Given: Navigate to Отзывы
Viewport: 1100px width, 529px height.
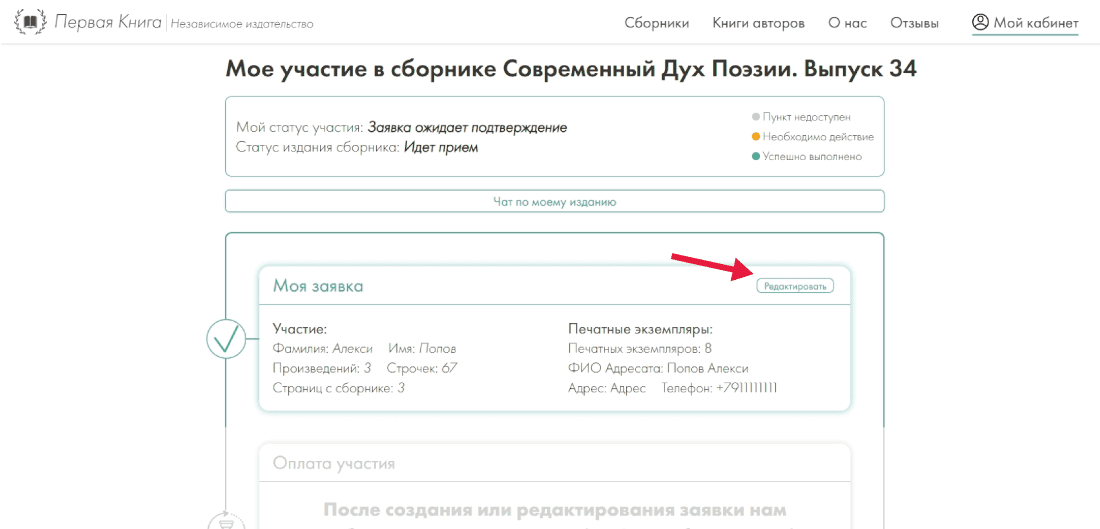Looking at the screenshot, I should pyautogui.click(x=914, y=23).
